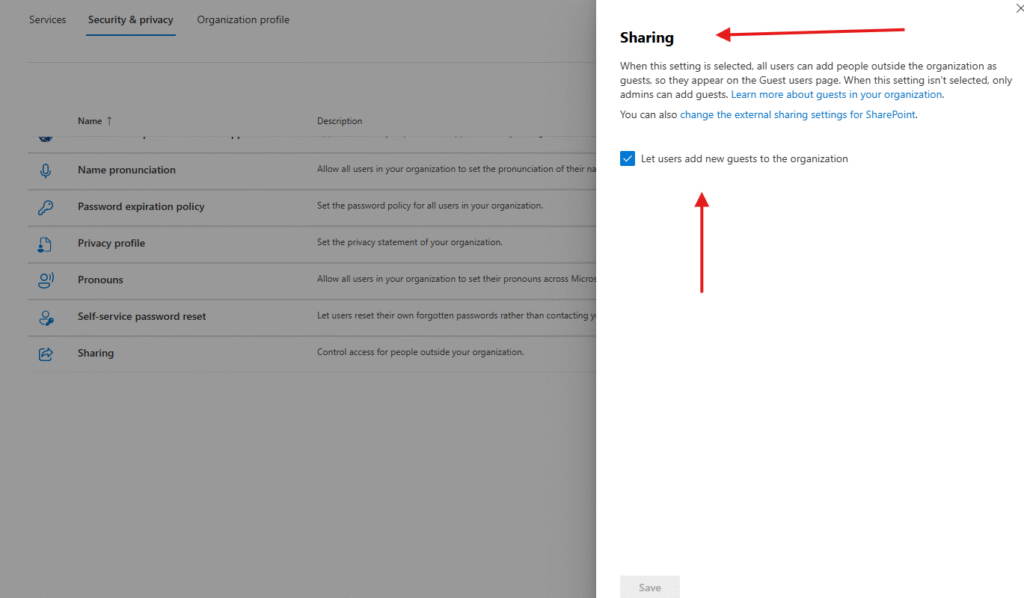The image size is (1024, 598).
Task: Click the Self-service password reset icon
Action: click(x=46, y=317)
